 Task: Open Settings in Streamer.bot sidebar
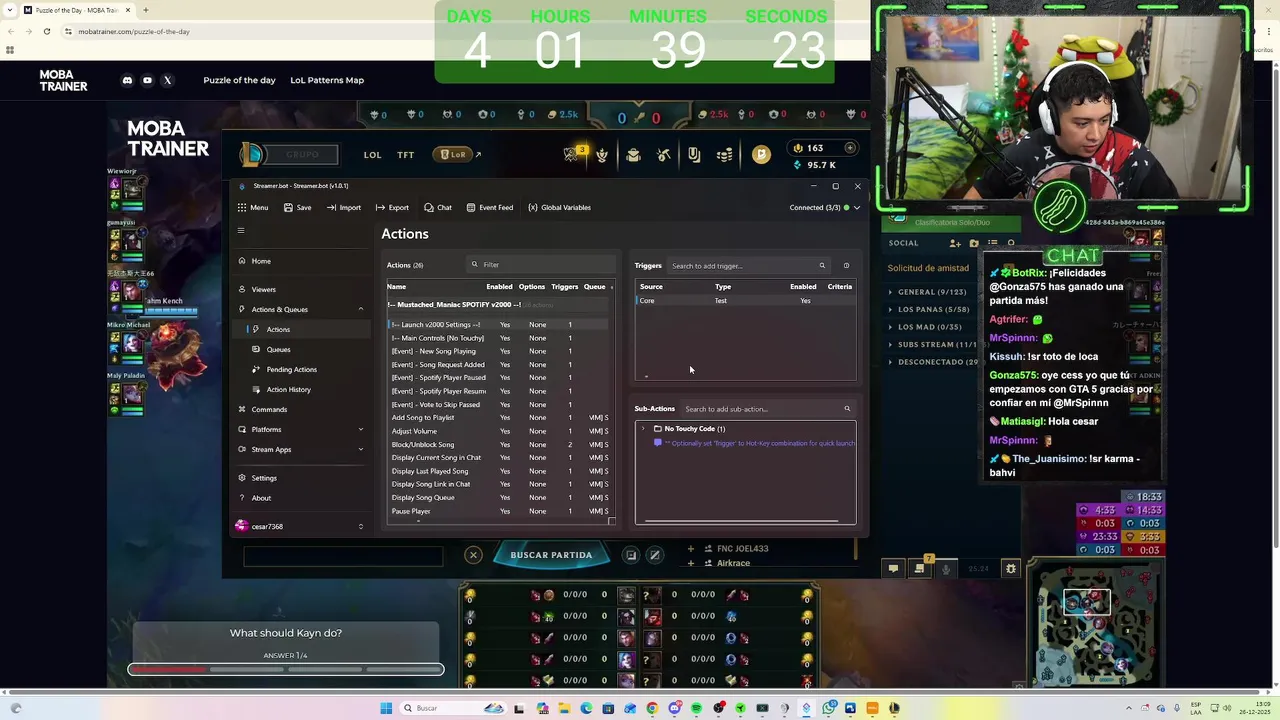[300, 478]
